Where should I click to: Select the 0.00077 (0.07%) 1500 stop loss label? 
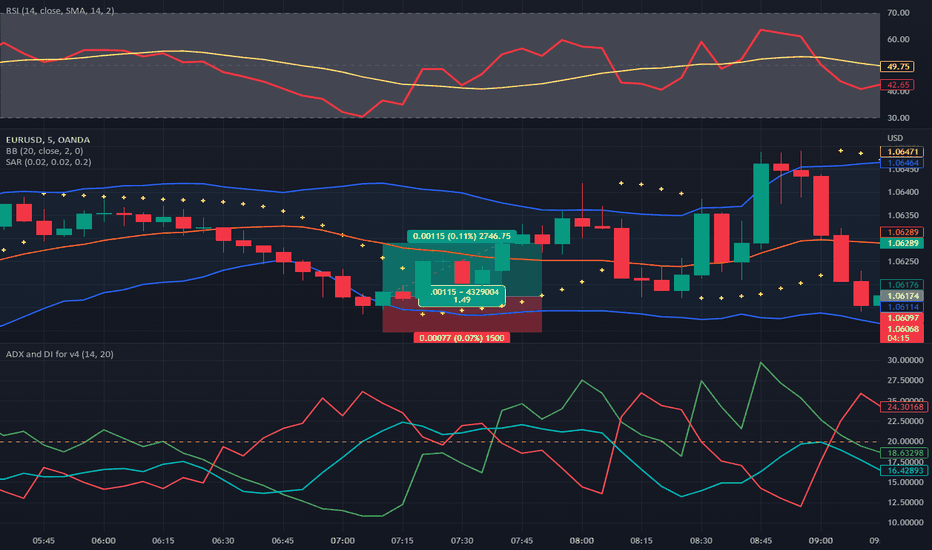pos(461,338)
